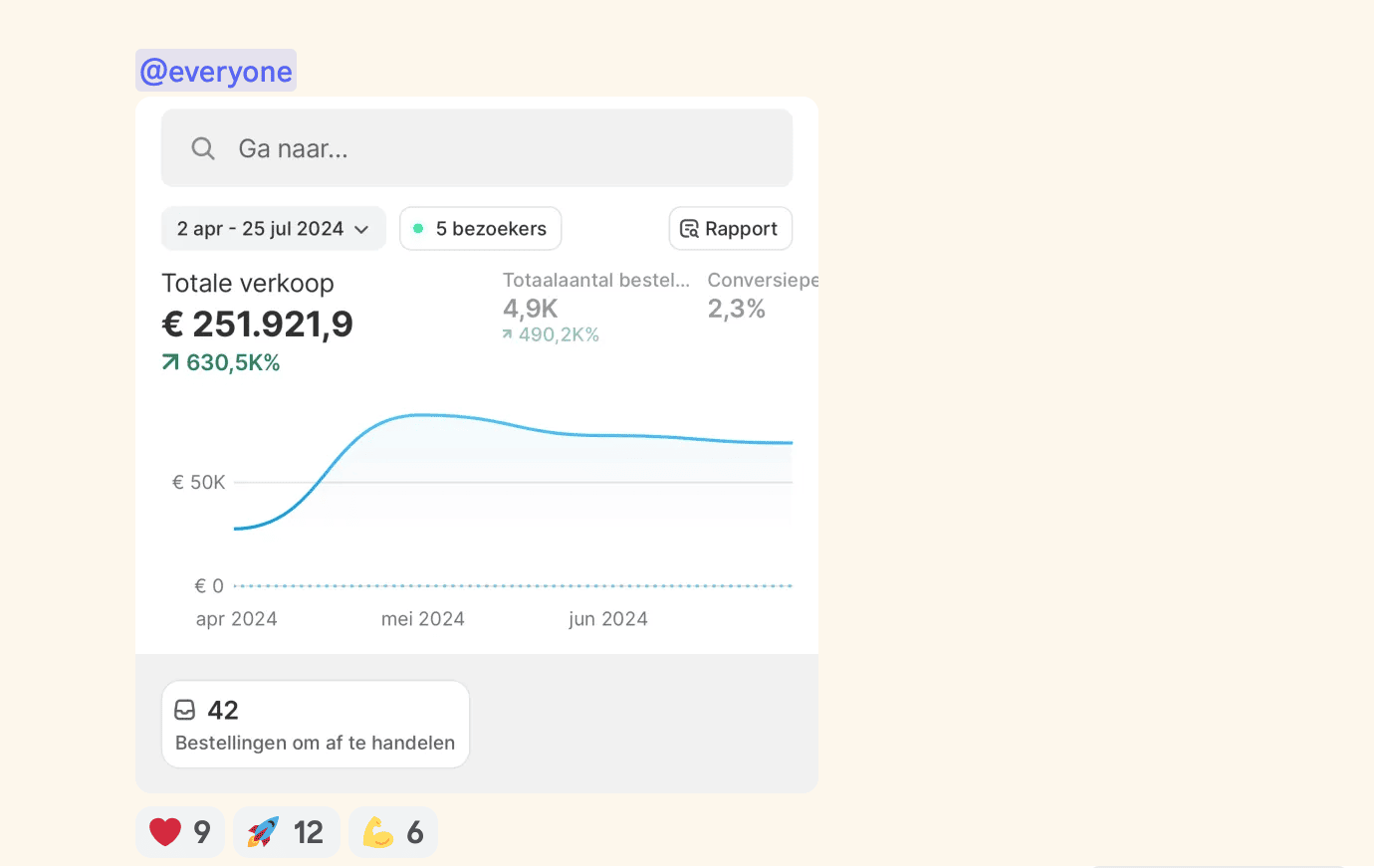Select the Totaalaantal bestellingen metric
This screenshot has width=1382, height=868.
[x=595, y=281]
